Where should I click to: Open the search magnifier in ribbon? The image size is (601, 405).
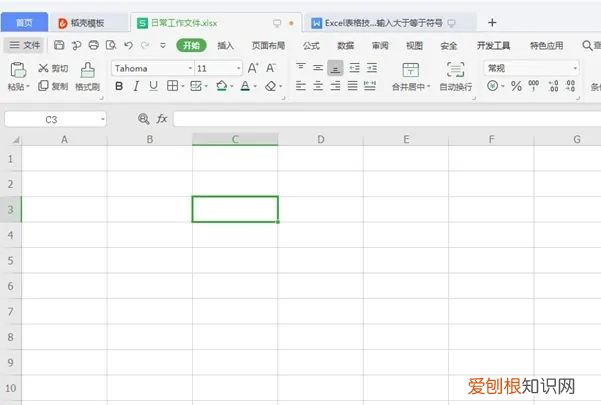tap(587, 45)
